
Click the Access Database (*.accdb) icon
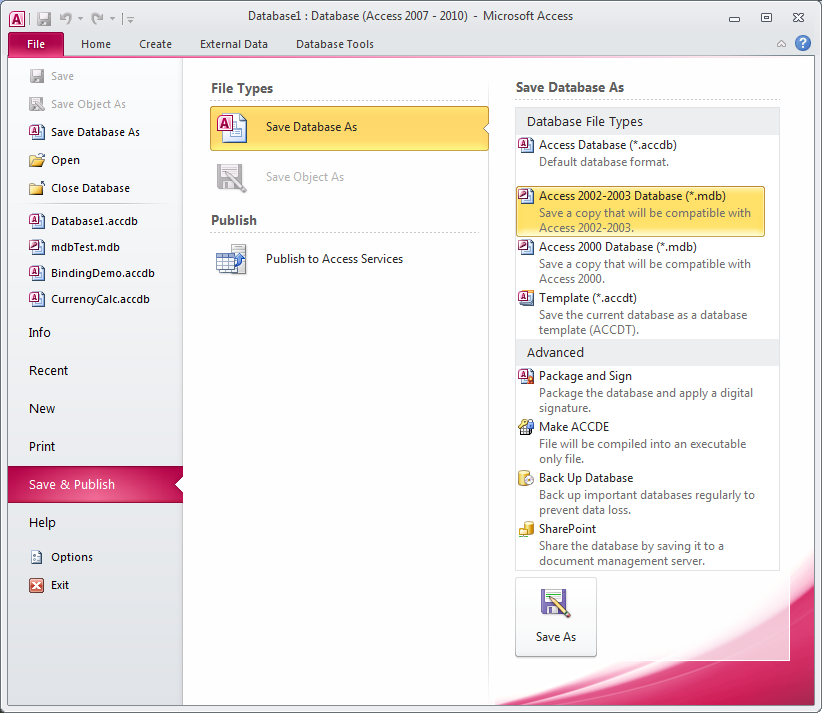click(x=526, y=145)
